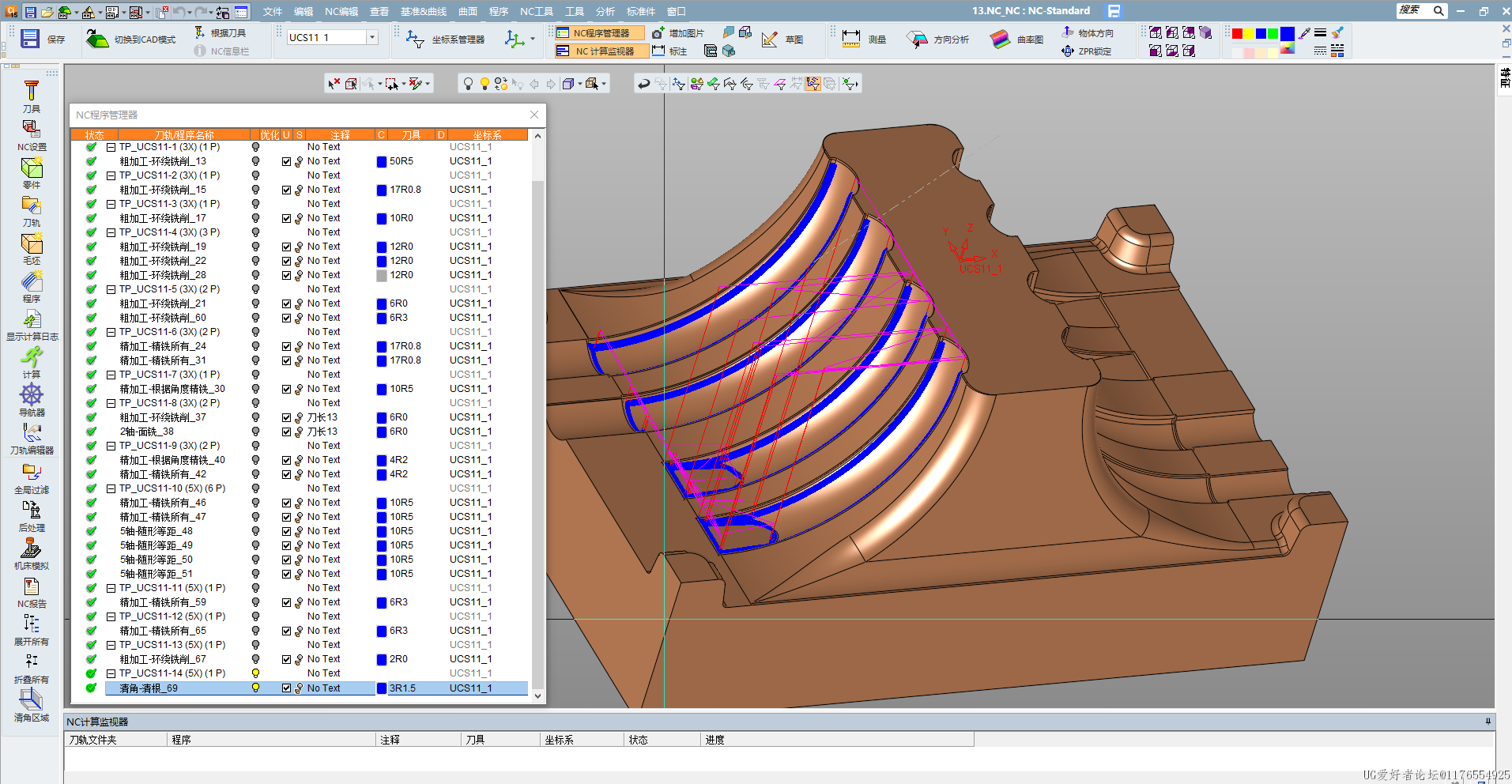
Task: Click 展开所有 expand all
Action: pos(32,630)
